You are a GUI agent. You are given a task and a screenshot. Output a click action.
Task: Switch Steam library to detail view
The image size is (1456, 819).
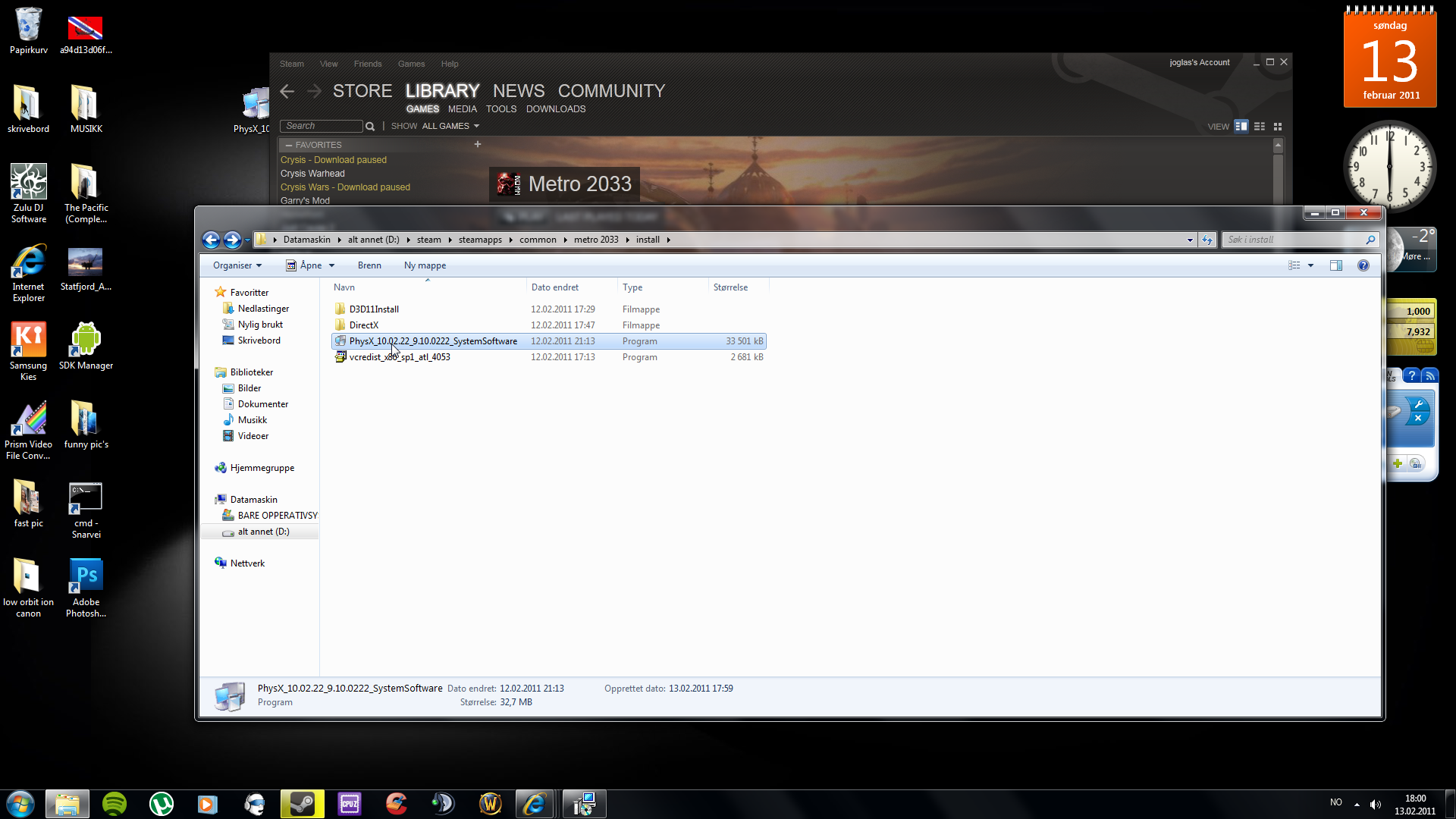click(x=1241, y=127)
